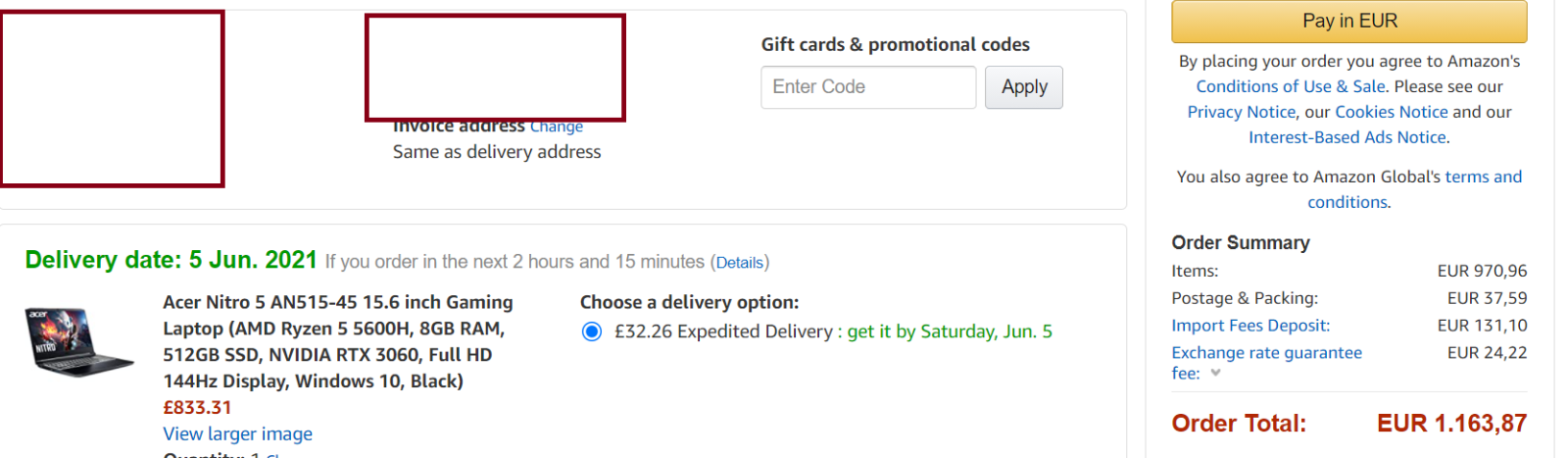Open delivery date Details link
This screenshot has height=458, width=1568.
pyautogui.click(x=740, y=263)
